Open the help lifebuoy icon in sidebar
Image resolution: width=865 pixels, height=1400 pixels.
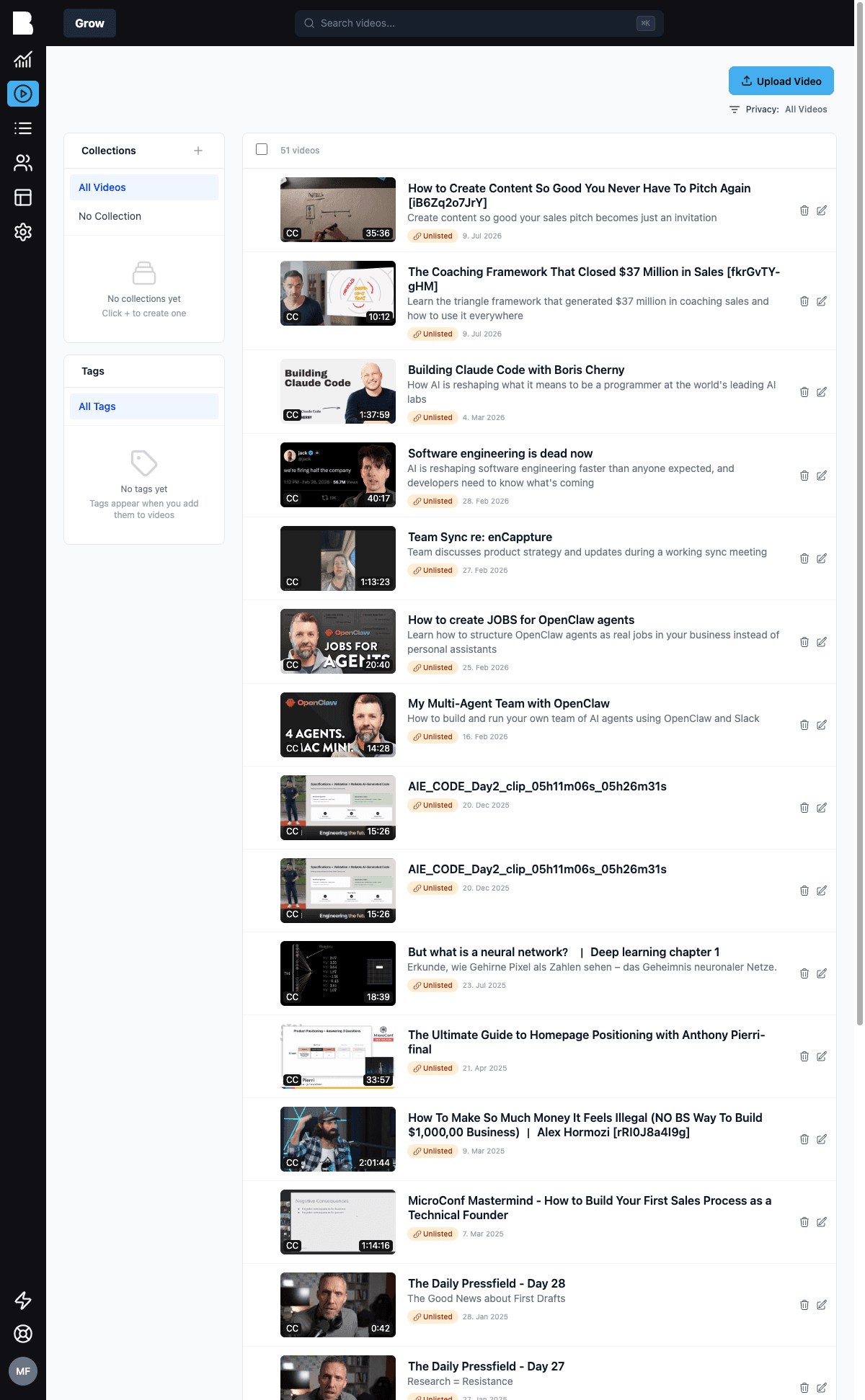(23, 1334)
